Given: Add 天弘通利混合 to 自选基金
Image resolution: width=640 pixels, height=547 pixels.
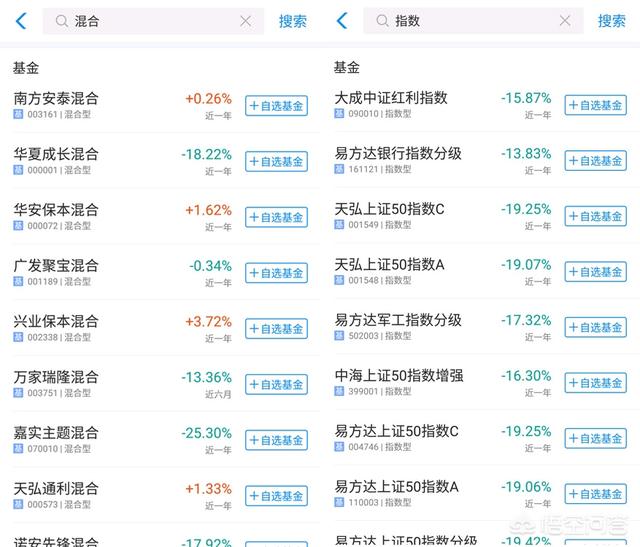Looking at the screenshot, I should click(276, 496).
